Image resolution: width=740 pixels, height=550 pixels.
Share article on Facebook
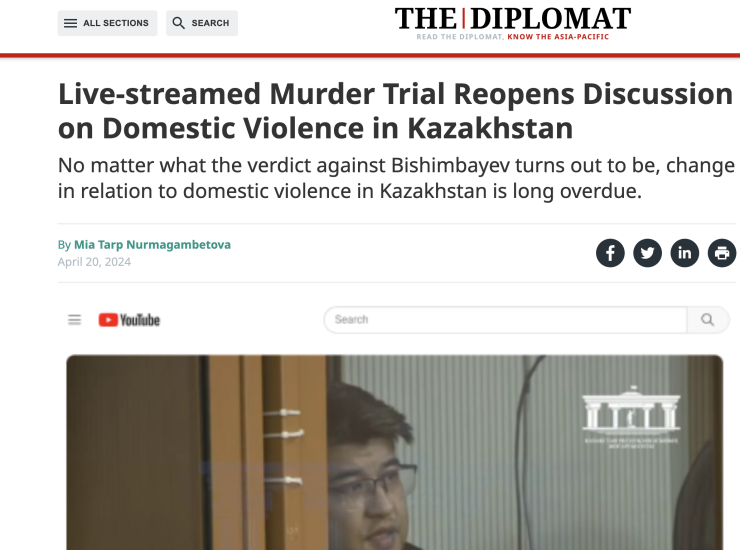(610, 253)
